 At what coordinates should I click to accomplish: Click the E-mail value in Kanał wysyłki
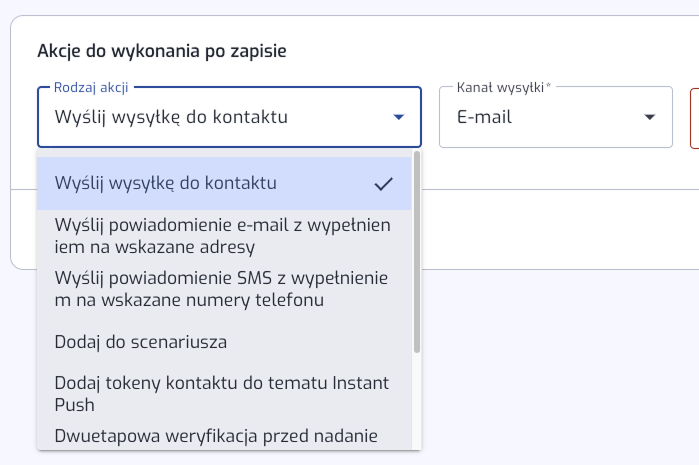pos(484,117)
